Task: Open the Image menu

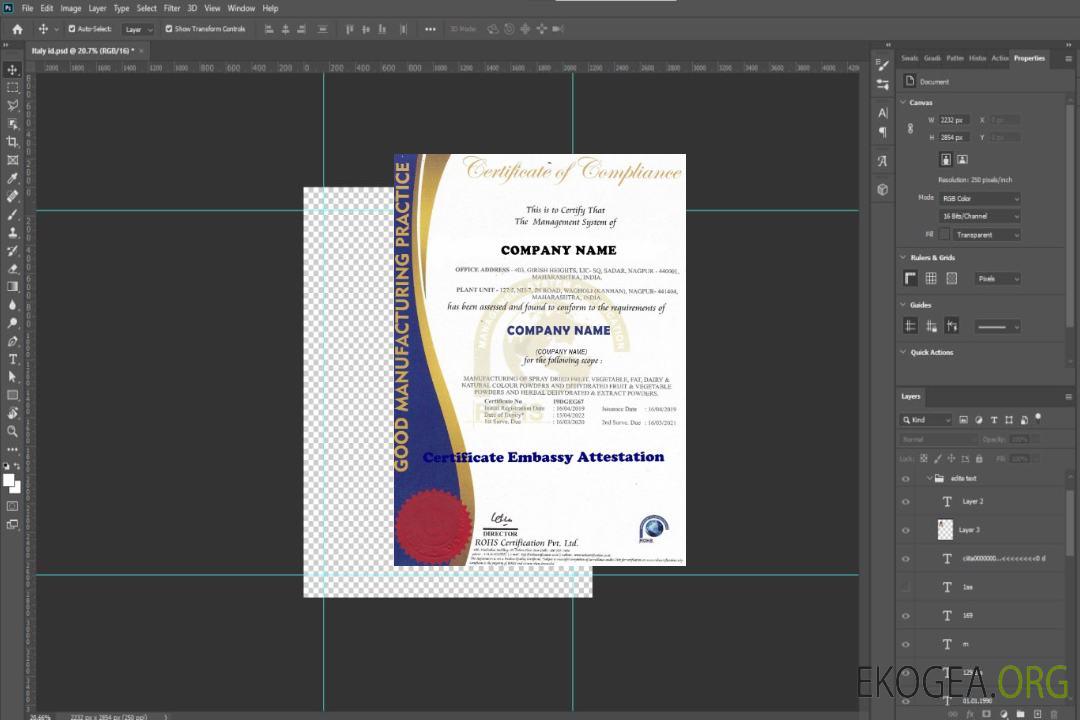Action: coord(71,8)
